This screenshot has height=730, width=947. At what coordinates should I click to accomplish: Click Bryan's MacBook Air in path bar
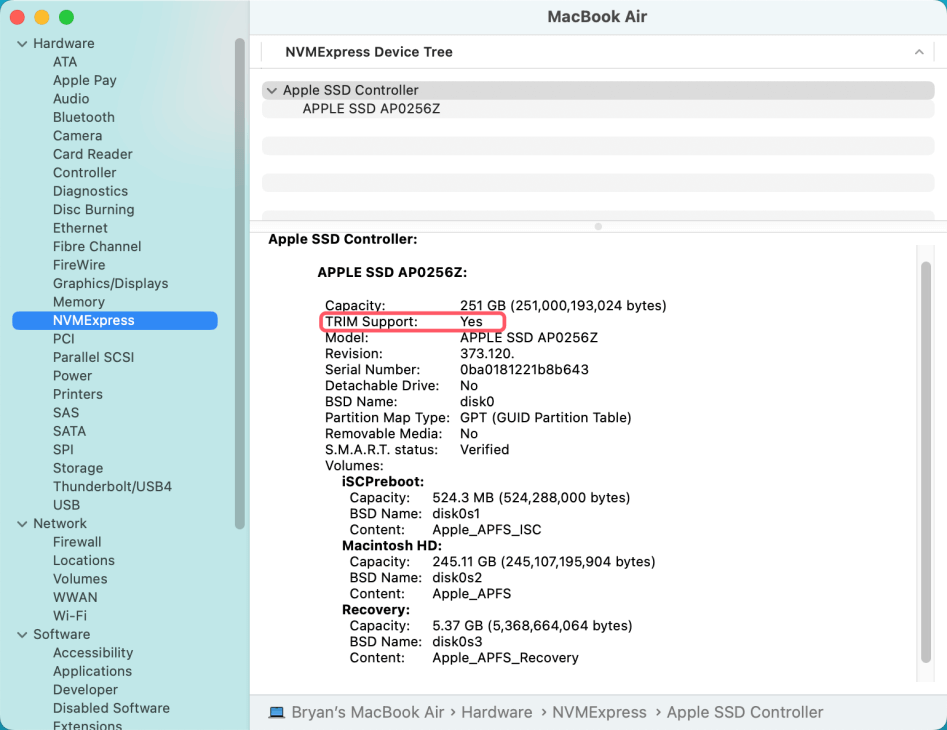click(367, 712)
